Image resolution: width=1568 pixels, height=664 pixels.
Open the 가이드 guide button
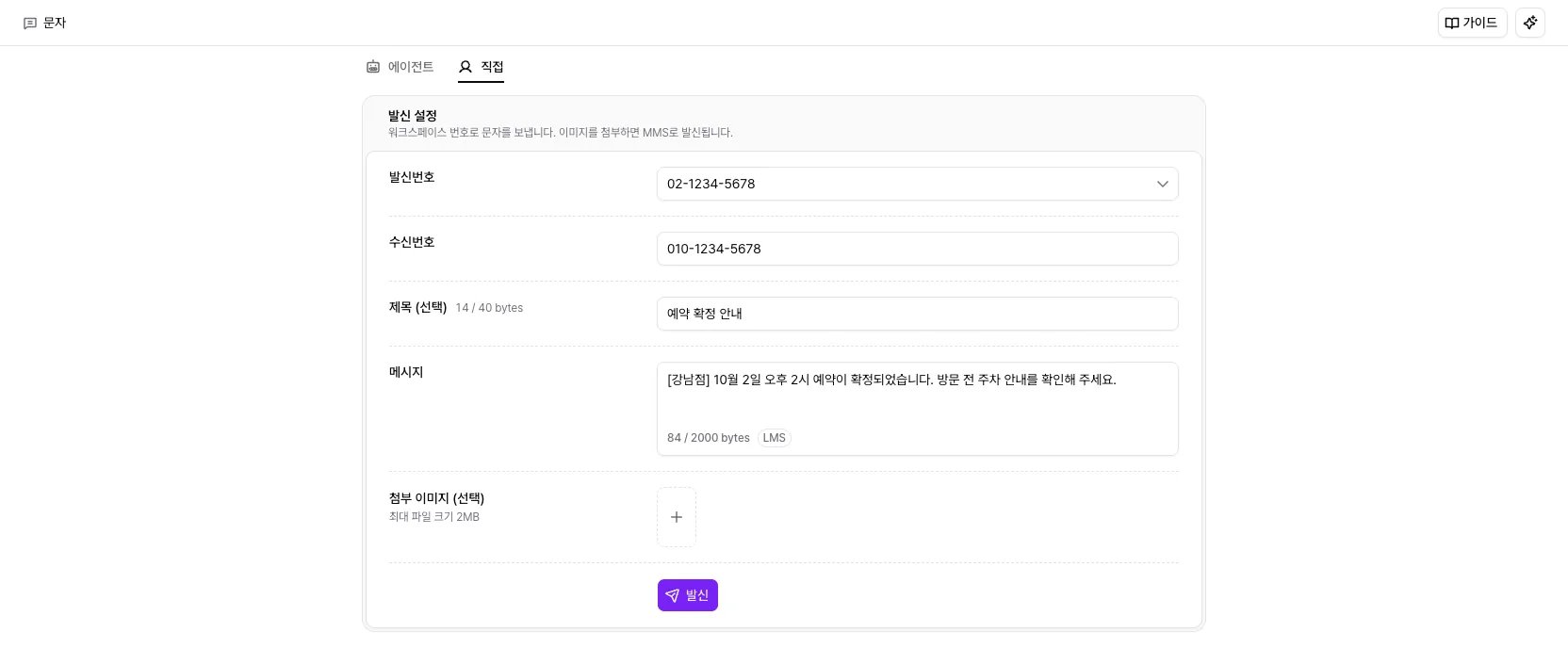pos(1472,23)
